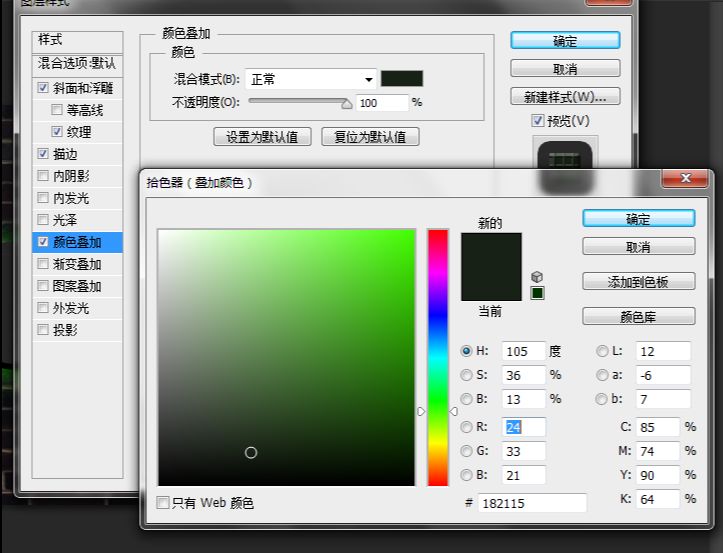Click inside the green saturation-brightness color field

(286, 357)
